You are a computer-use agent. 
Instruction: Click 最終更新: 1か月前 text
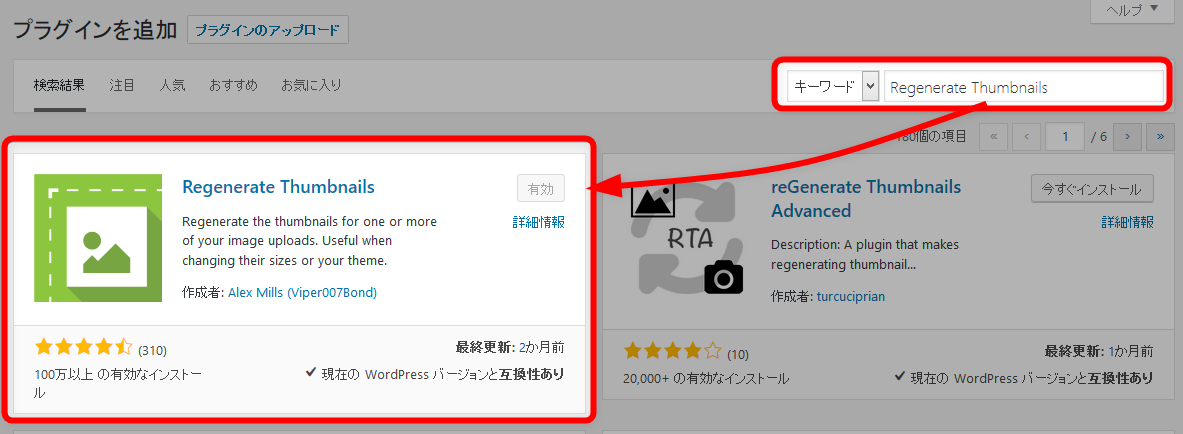[1098, 351]
